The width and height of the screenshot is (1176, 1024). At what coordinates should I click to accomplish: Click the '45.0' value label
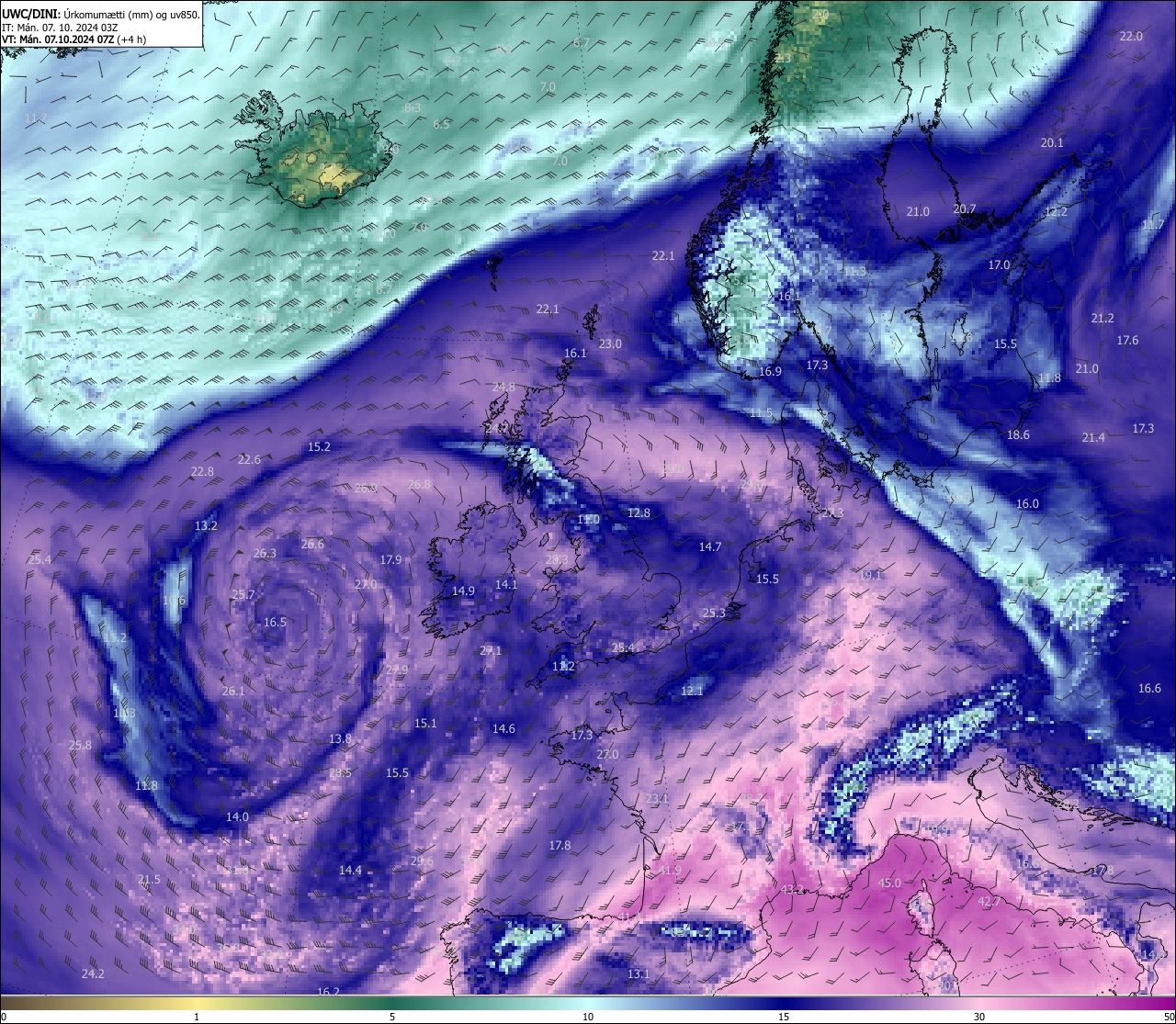click(889, 883)
